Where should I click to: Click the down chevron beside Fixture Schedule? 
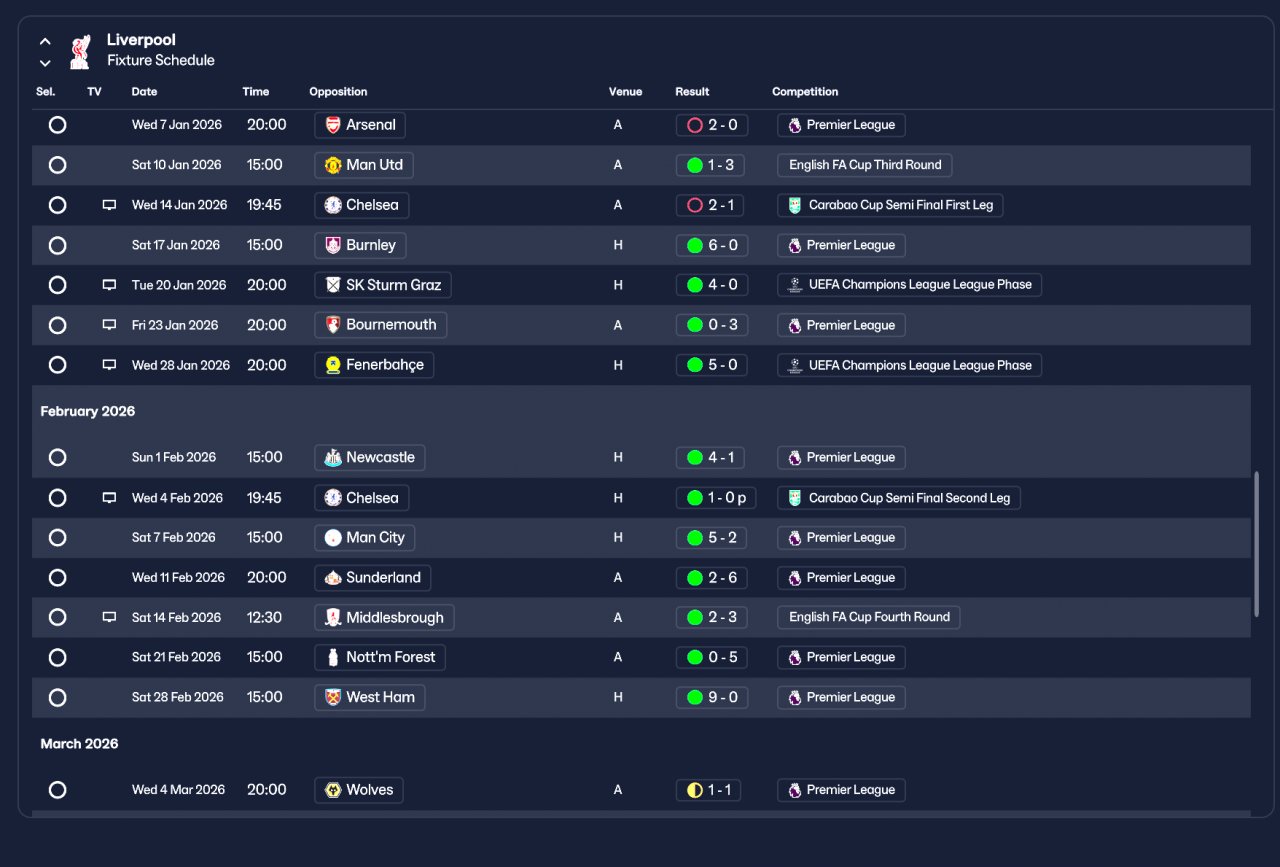pos(45,63)
